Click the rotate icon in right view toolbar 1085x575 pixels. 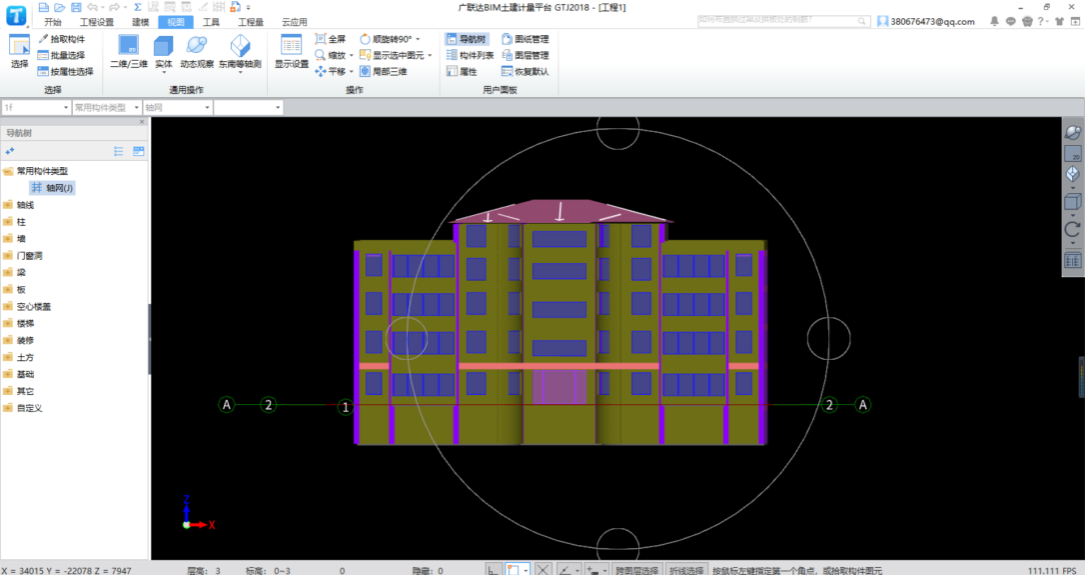1072,229
